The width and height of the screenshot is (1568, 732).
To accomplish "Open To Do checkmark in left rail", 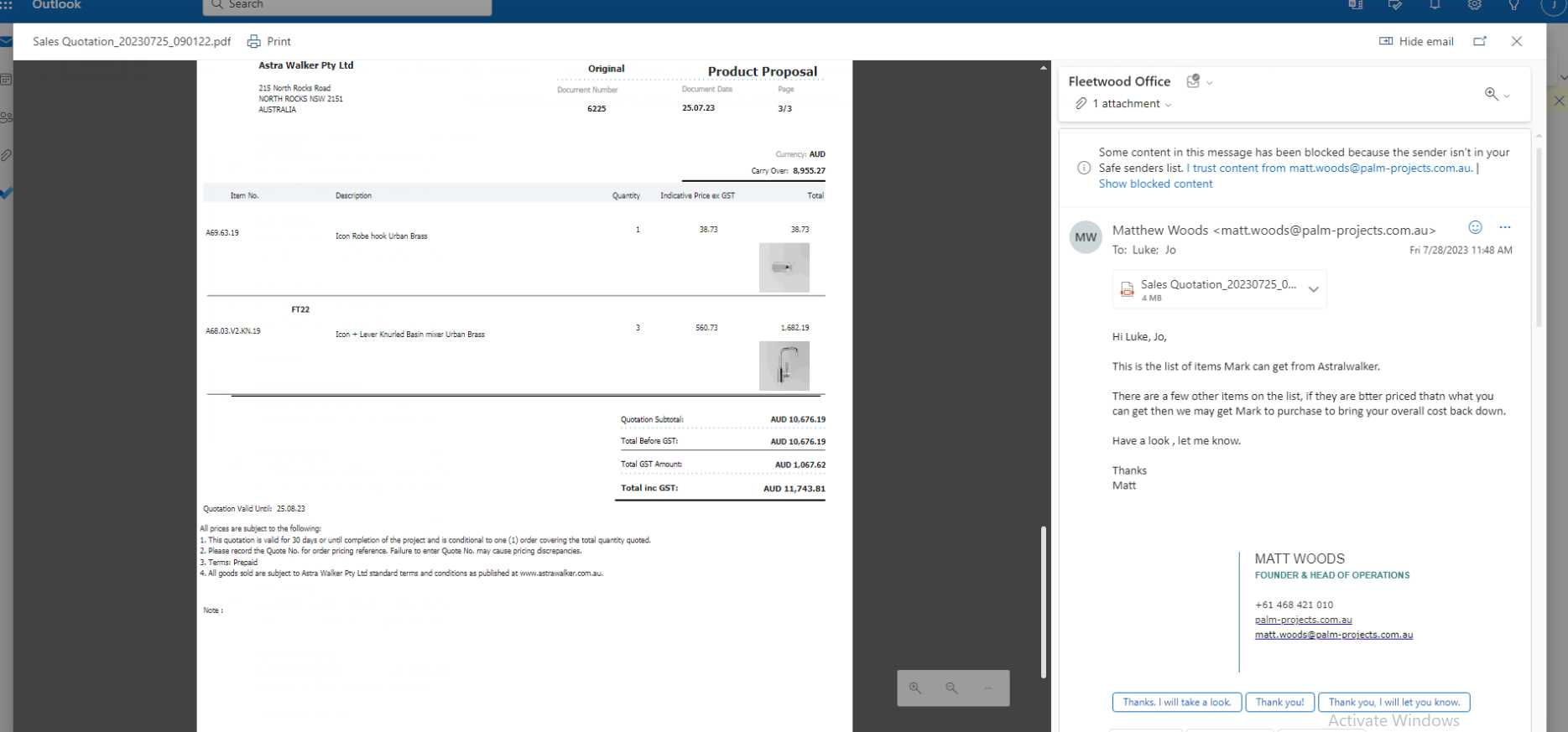I will 6,193.
